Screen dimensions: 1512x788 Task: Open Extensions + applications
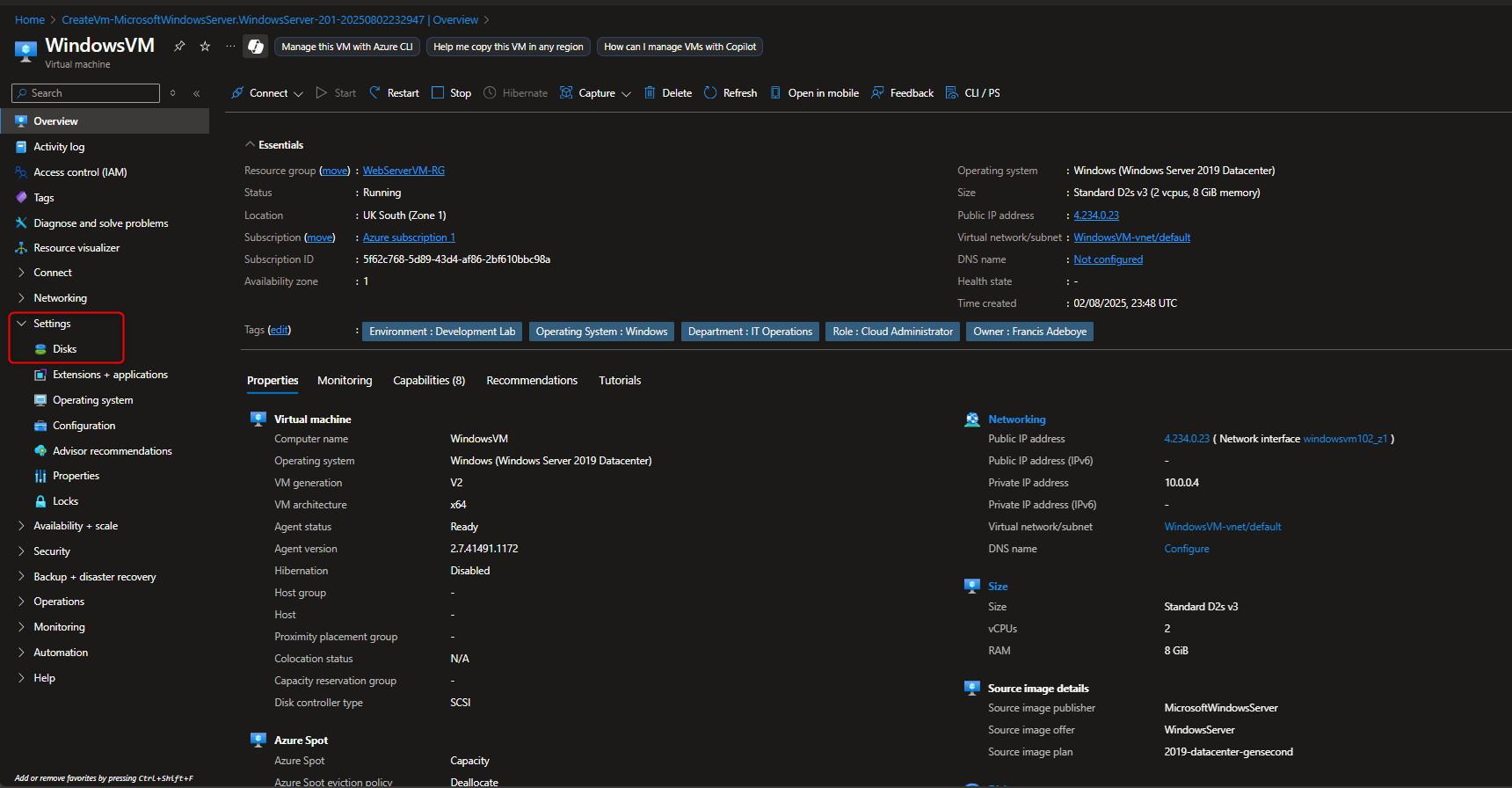tap(110, 375)
